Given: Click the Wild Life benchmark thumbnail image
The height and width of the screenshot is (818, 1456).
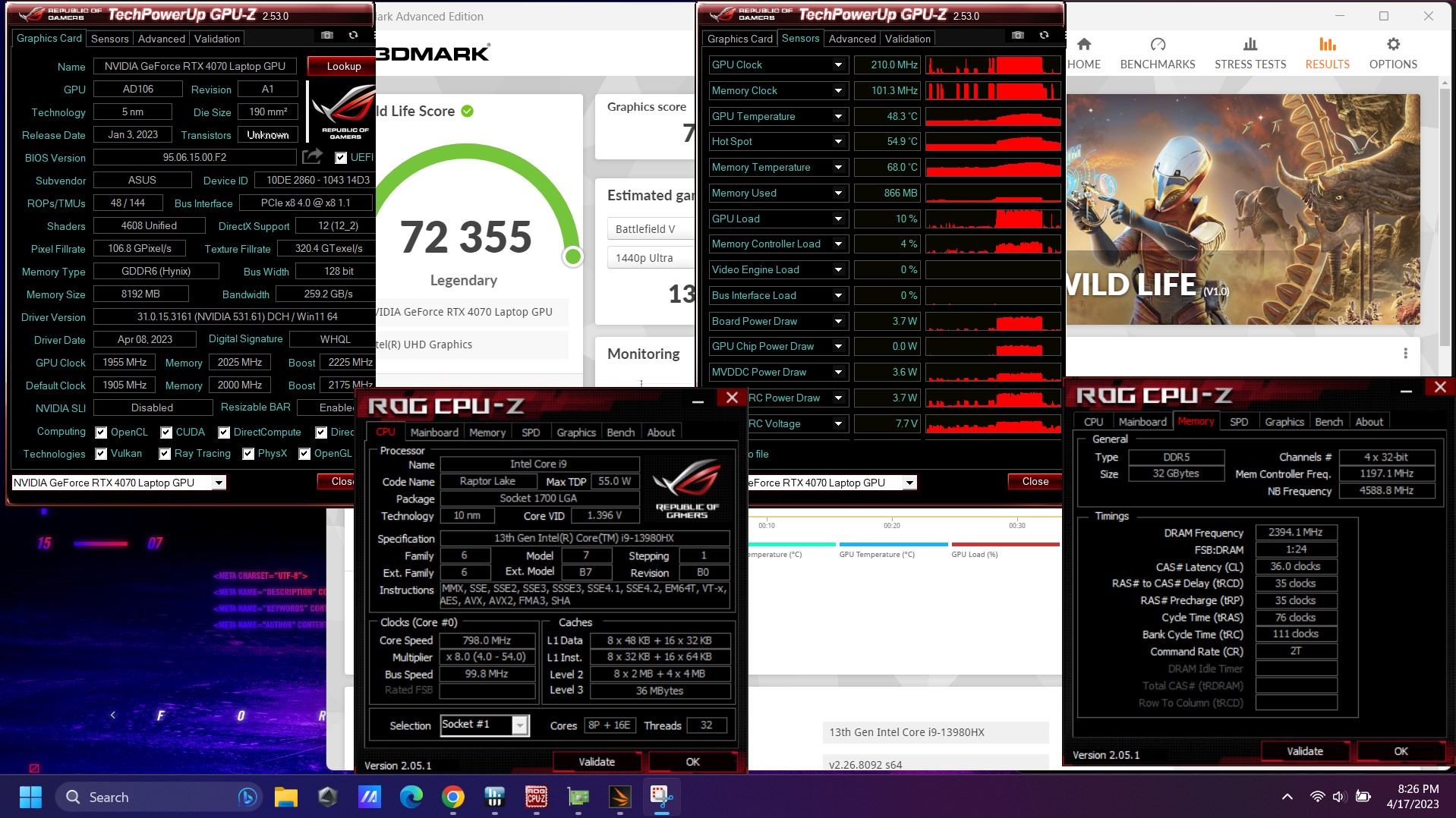Looking at the screenshot, I should pyautogui.click(x=1243, y=209).
